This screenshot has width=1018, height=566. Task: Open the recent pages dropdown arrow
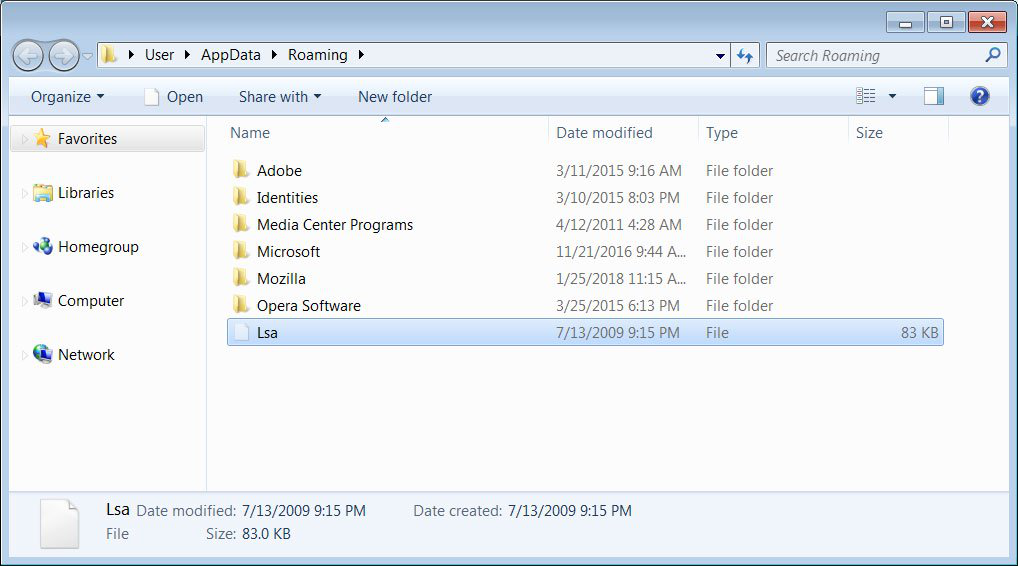pyautogui.click(x=87, y=56)
